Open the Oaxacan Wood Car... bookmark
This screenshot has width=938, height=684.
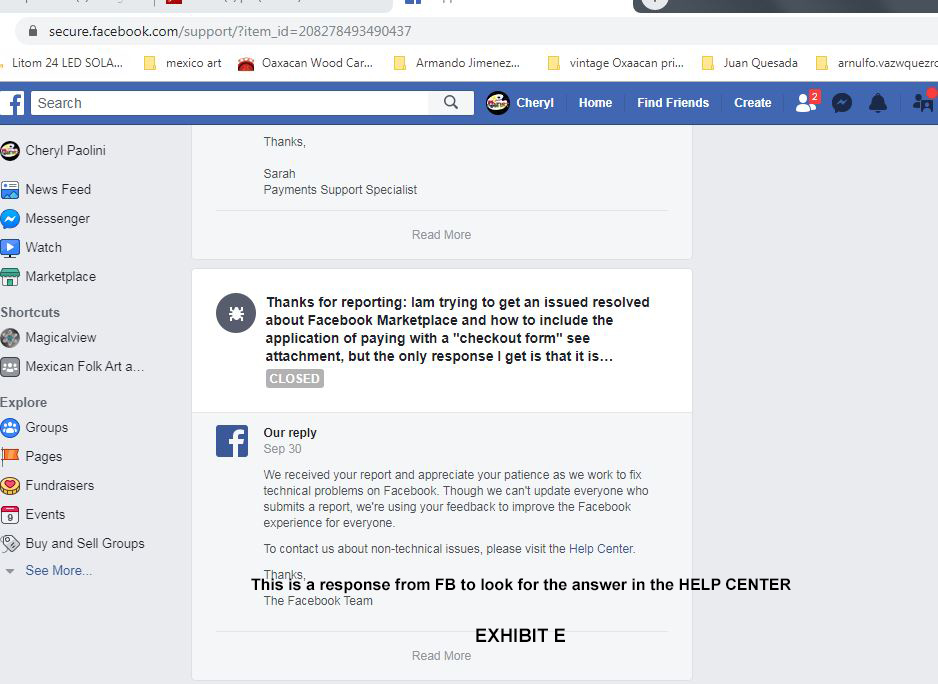[305, 63]
